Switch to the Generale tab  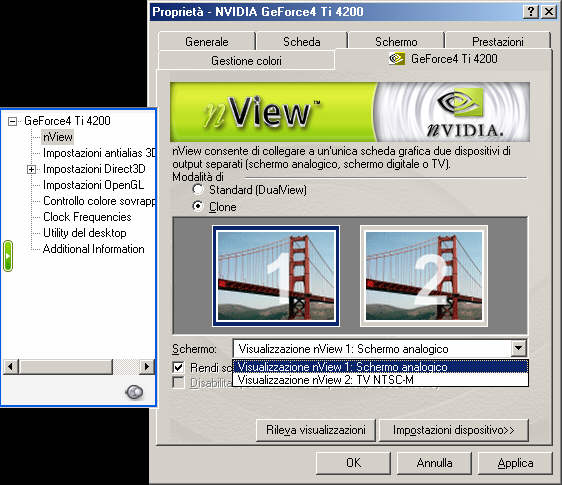[x=207, y=42]
